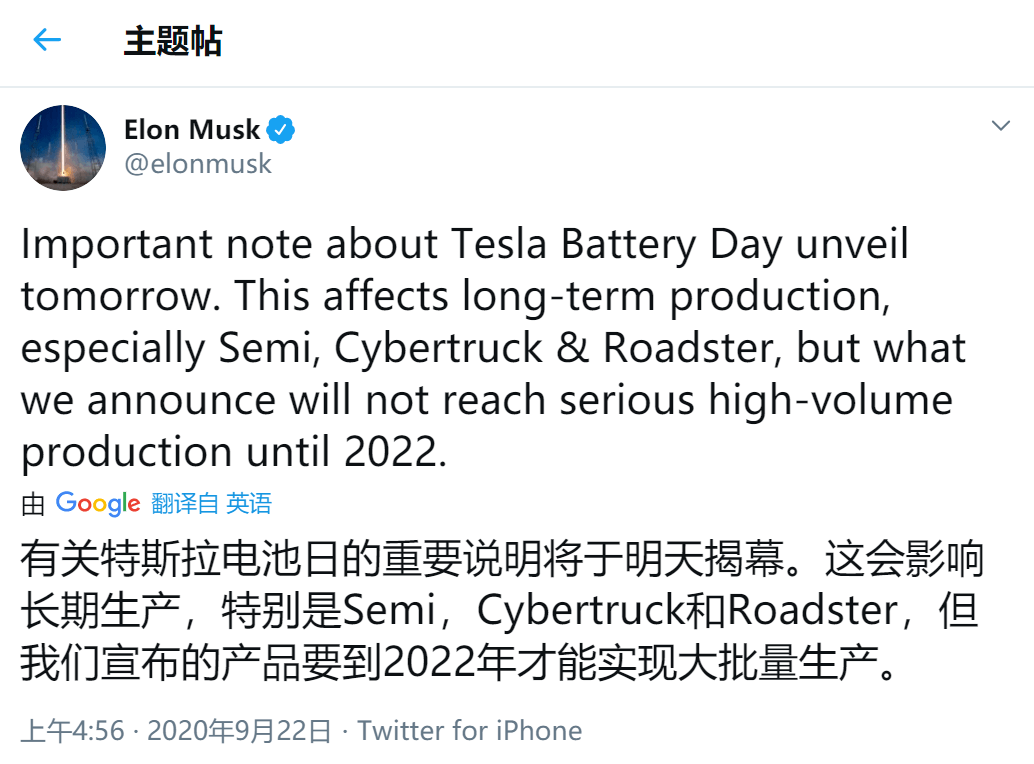1034x764 pixels.
Task: Click Tesla in the English tweet
Action: click(x=499, y=244)
